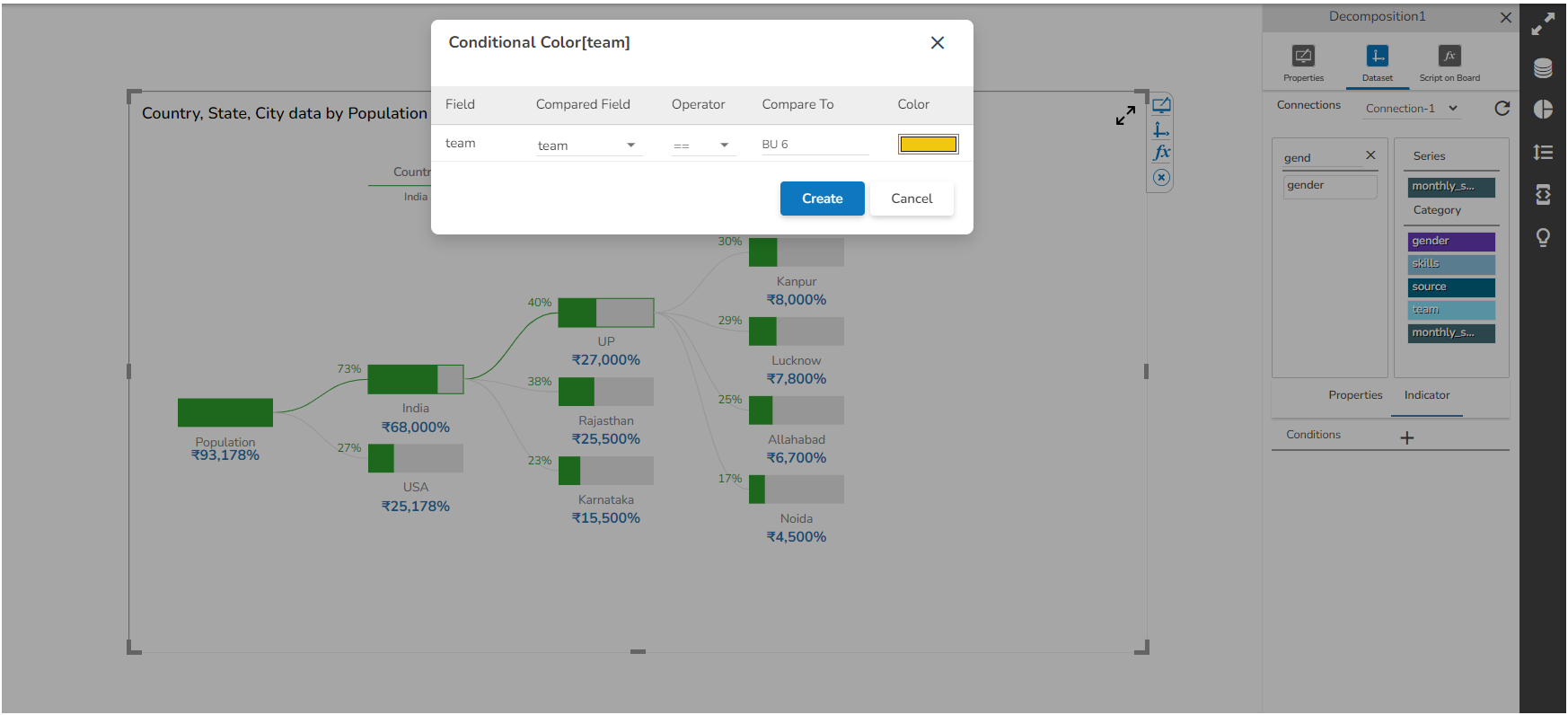Viewport: 1568px width, 715px height.
Task: Open dataset axes icon in floating toolbar
Action: (1161, 129)
